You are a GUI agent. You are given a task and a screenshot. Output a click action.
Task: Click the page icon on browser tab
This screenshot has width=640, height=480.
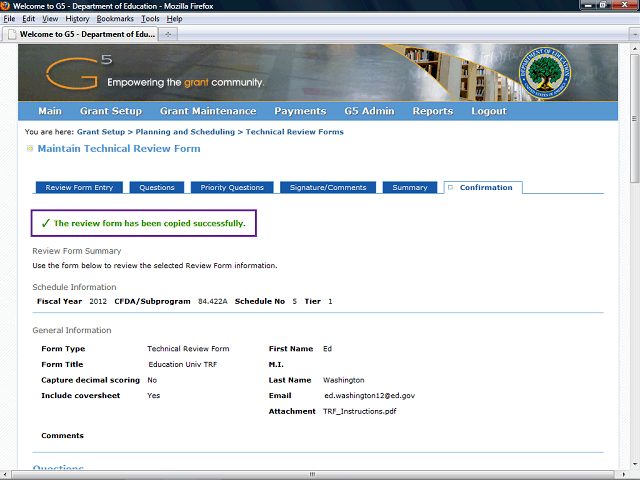click(x=12, y=34)
